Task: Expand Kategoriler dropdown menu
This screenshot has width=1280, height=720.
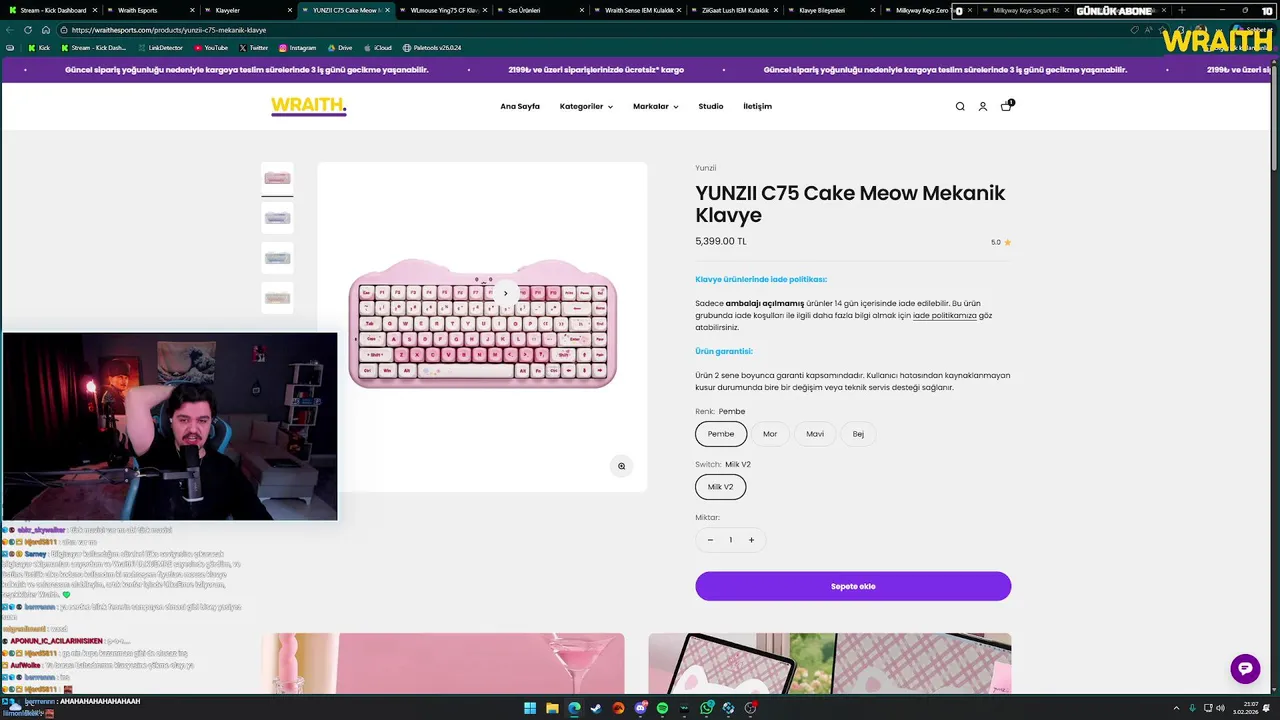Action: pos(586,106)
